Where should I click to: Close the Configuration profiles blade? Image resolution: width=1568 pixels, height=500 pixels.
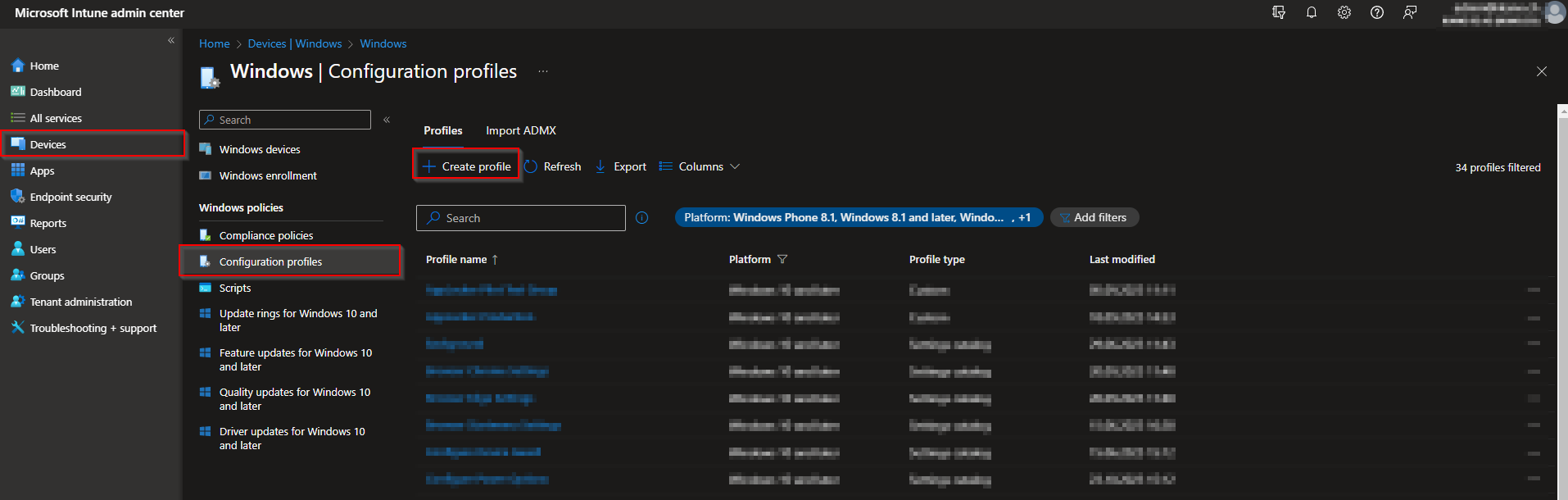[x=1542, y=71]
